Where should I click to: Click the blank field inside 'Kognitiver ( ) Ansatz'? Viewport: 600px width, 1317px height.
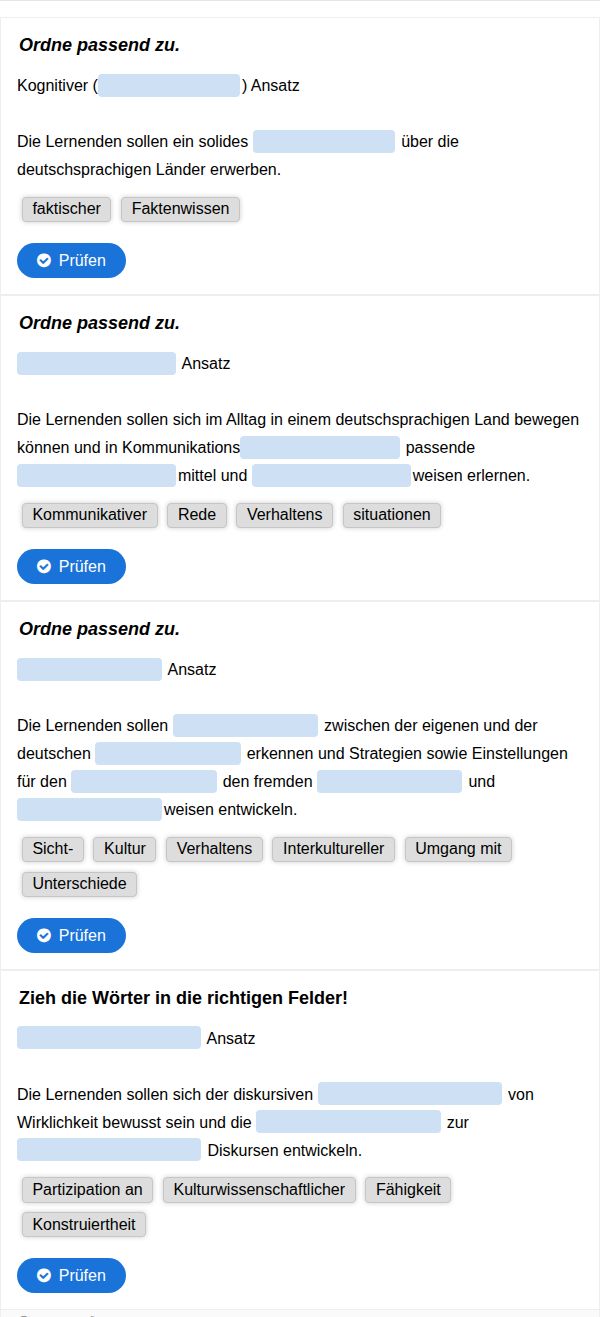(170, 86)
